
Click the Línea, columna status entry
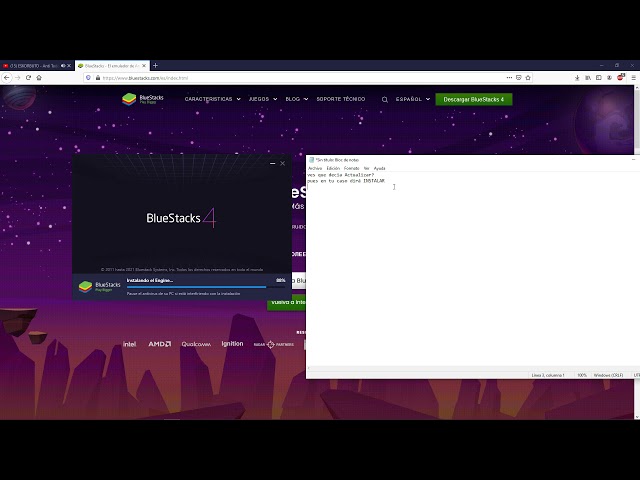click(x=548, y=375)
